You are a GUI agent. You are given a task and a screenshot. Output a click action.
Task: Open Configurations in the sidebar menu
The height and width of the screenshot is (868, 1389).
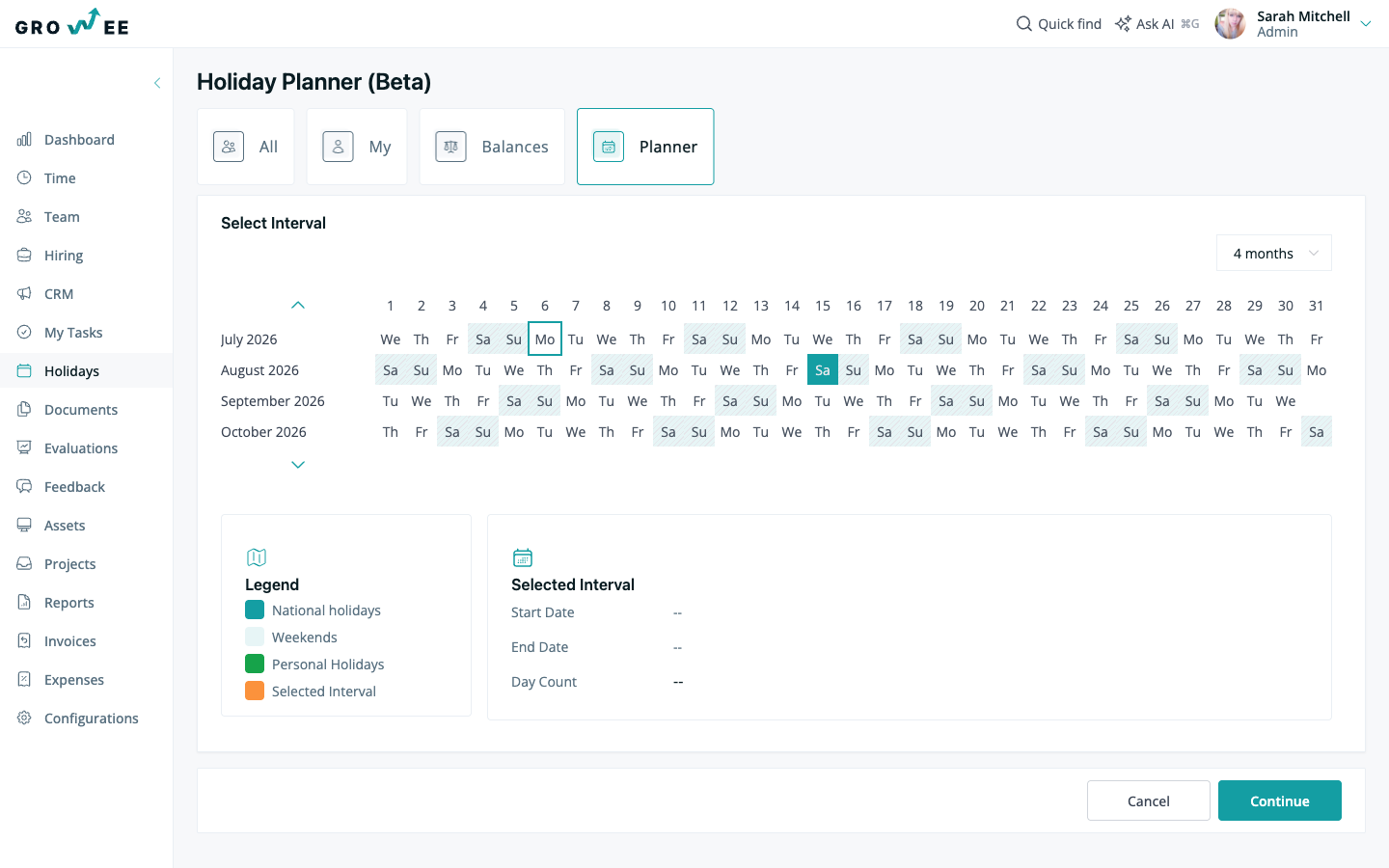(x=87, y=719)
